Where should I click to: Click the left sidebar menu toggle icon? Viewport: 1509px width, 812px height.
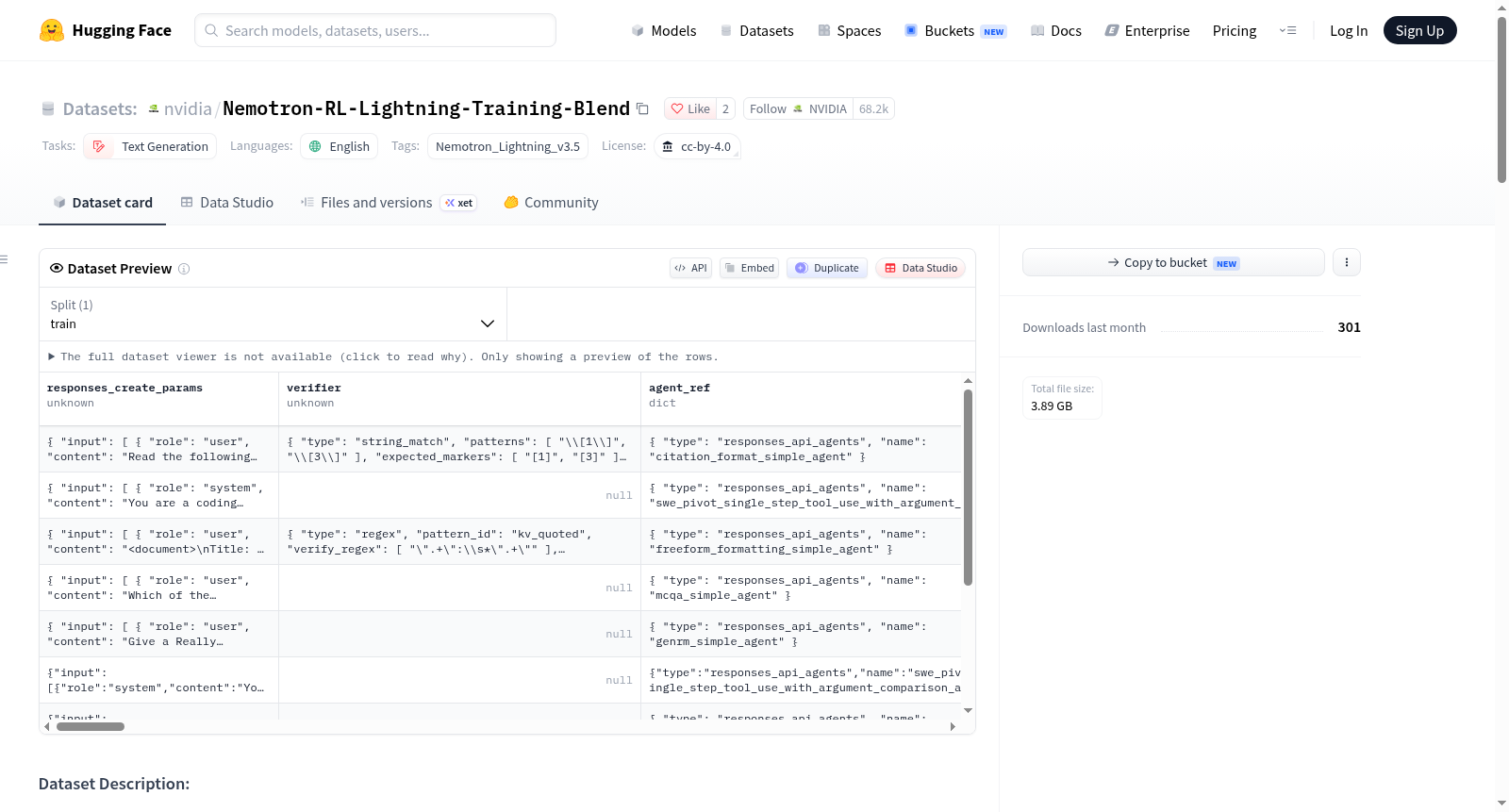(4, 259)
